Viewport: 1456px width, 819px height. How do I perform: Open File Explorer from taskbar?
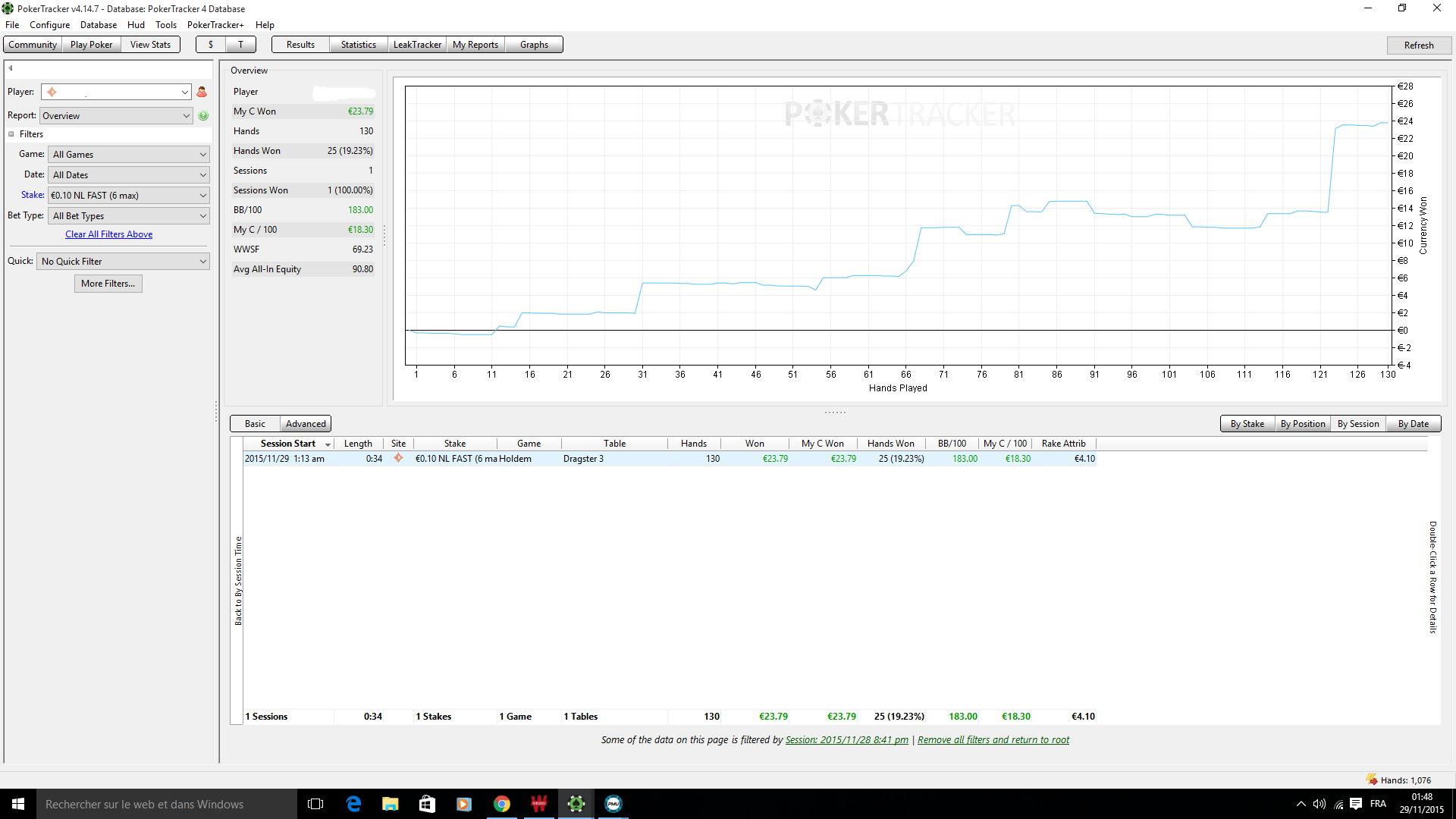pyautogui.click(x=390, y=804)
